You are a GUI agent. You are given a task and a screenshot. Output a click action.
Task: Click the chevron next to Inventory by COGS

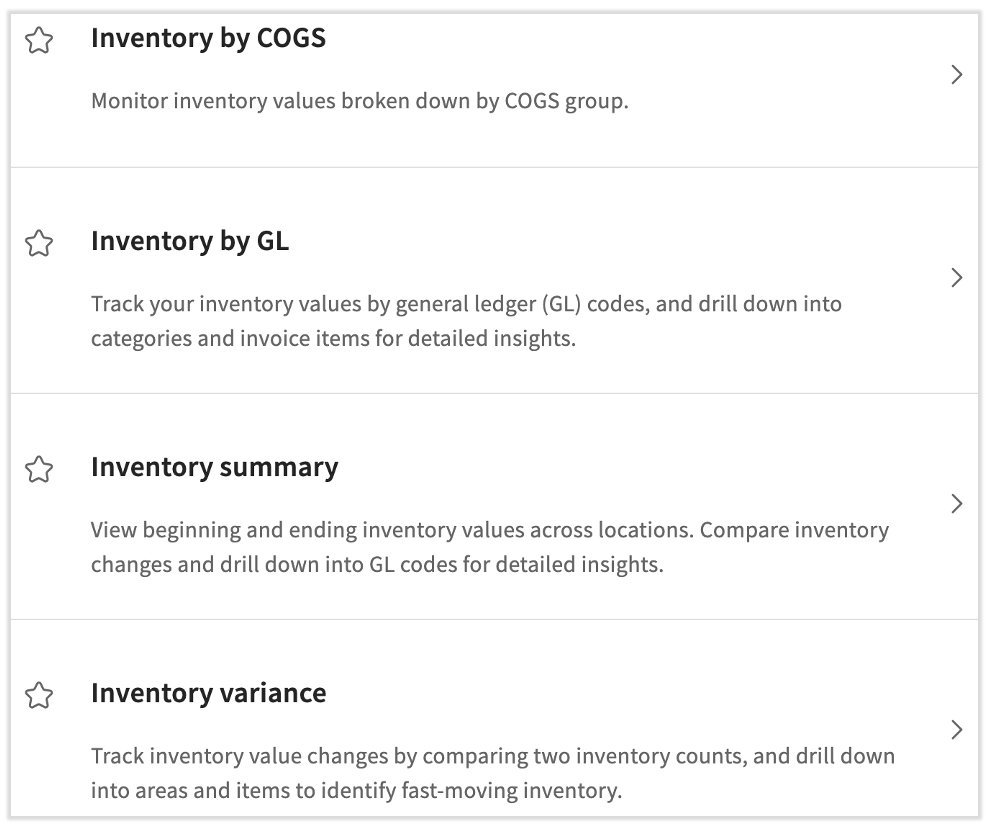pos(957,74)
